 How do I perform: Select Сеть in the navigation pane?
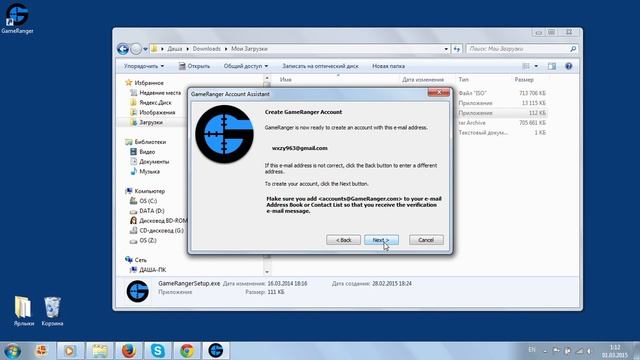[x=140, y=260]
